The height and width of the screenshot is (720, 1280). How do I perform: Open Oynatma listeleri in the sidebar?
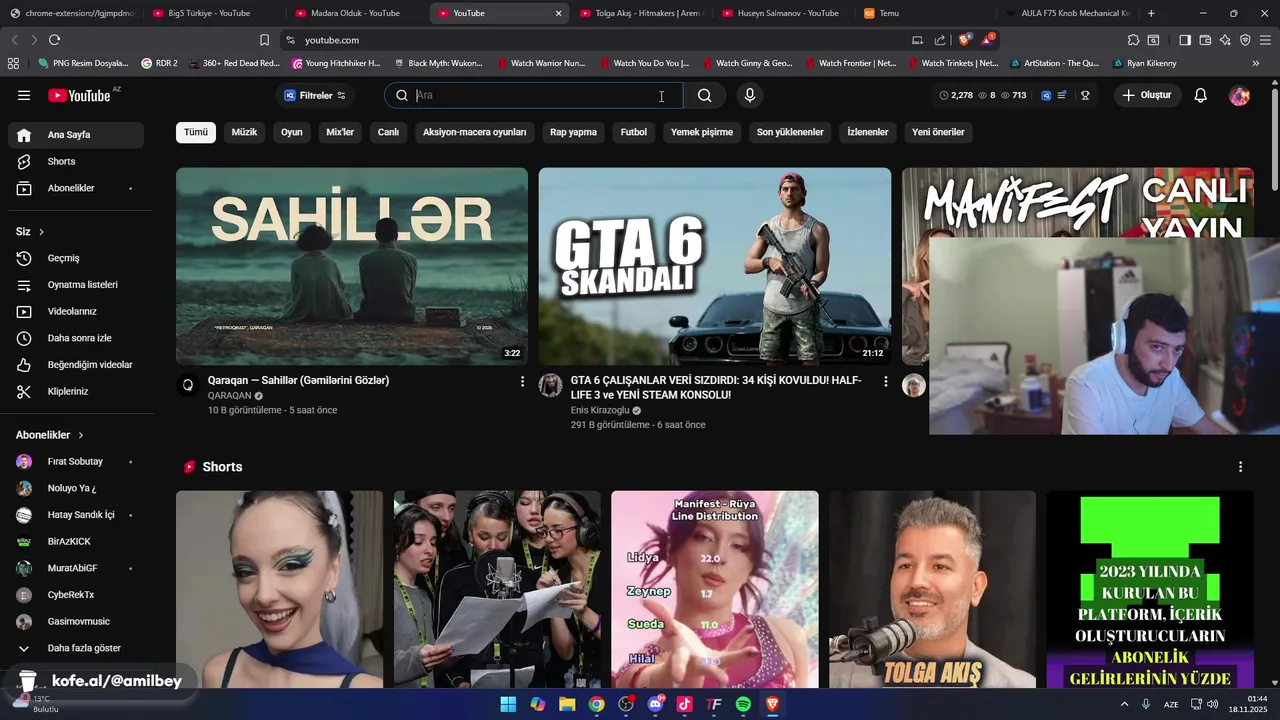pyautogui.click(x=76, y=285)
